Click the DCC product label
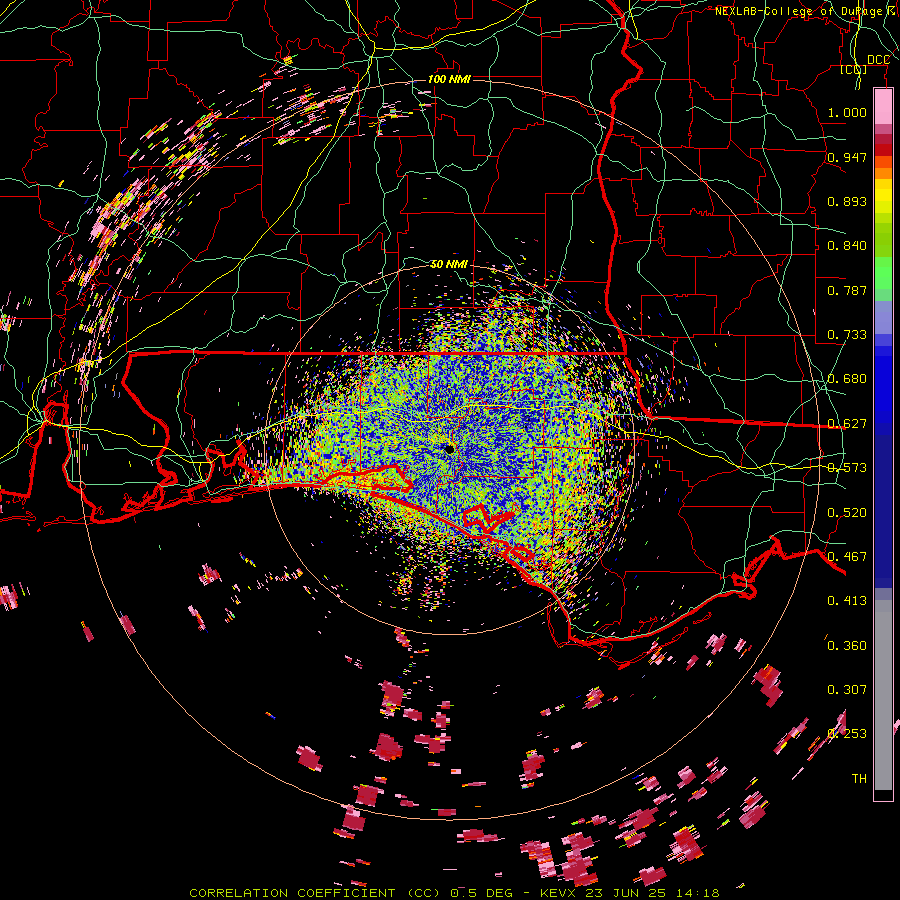 [878, 60]
